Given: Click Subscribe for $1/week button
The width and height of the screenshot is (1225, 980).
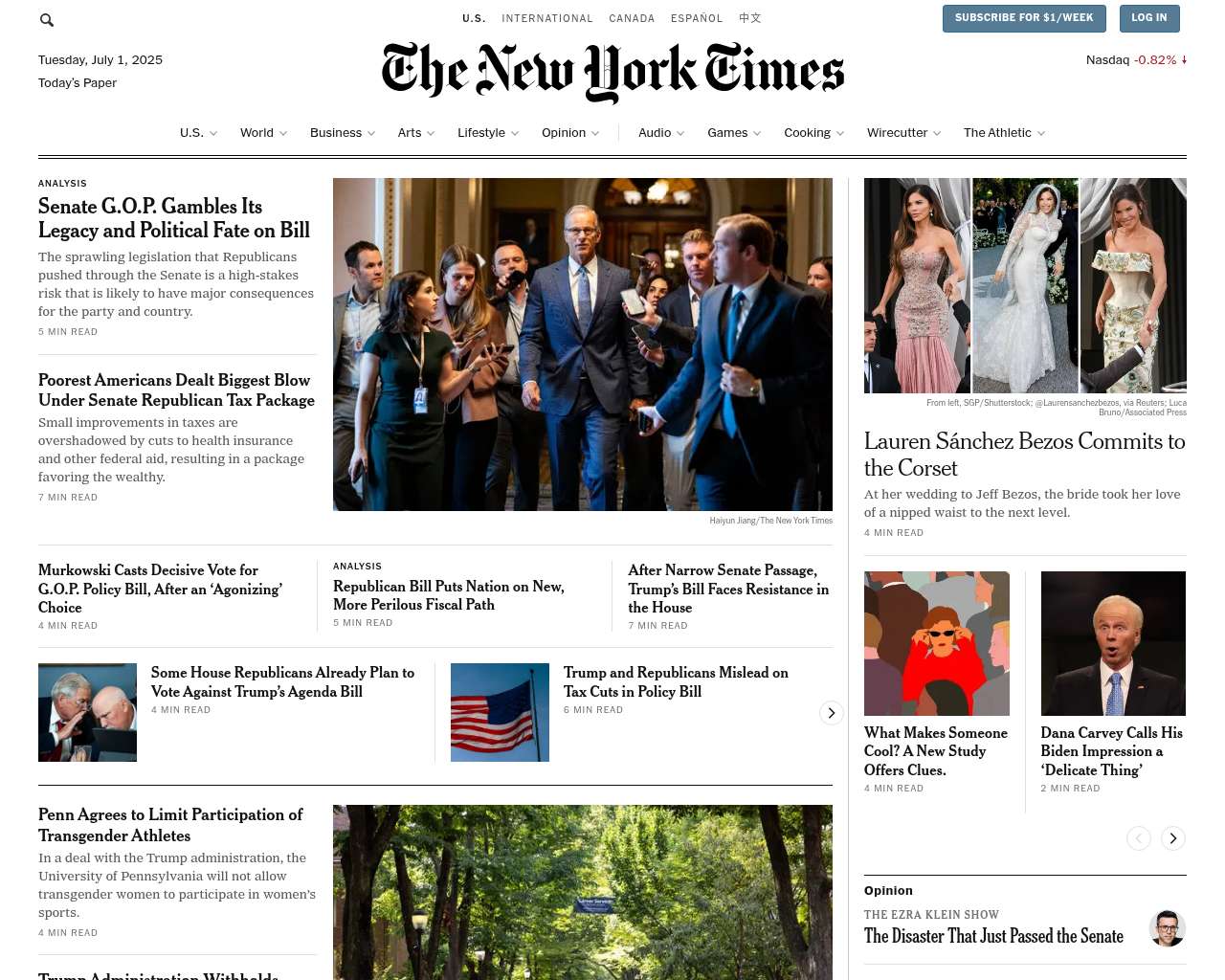Looking at the screenshot, I should pyautogui.click(x=1024, y=18).
